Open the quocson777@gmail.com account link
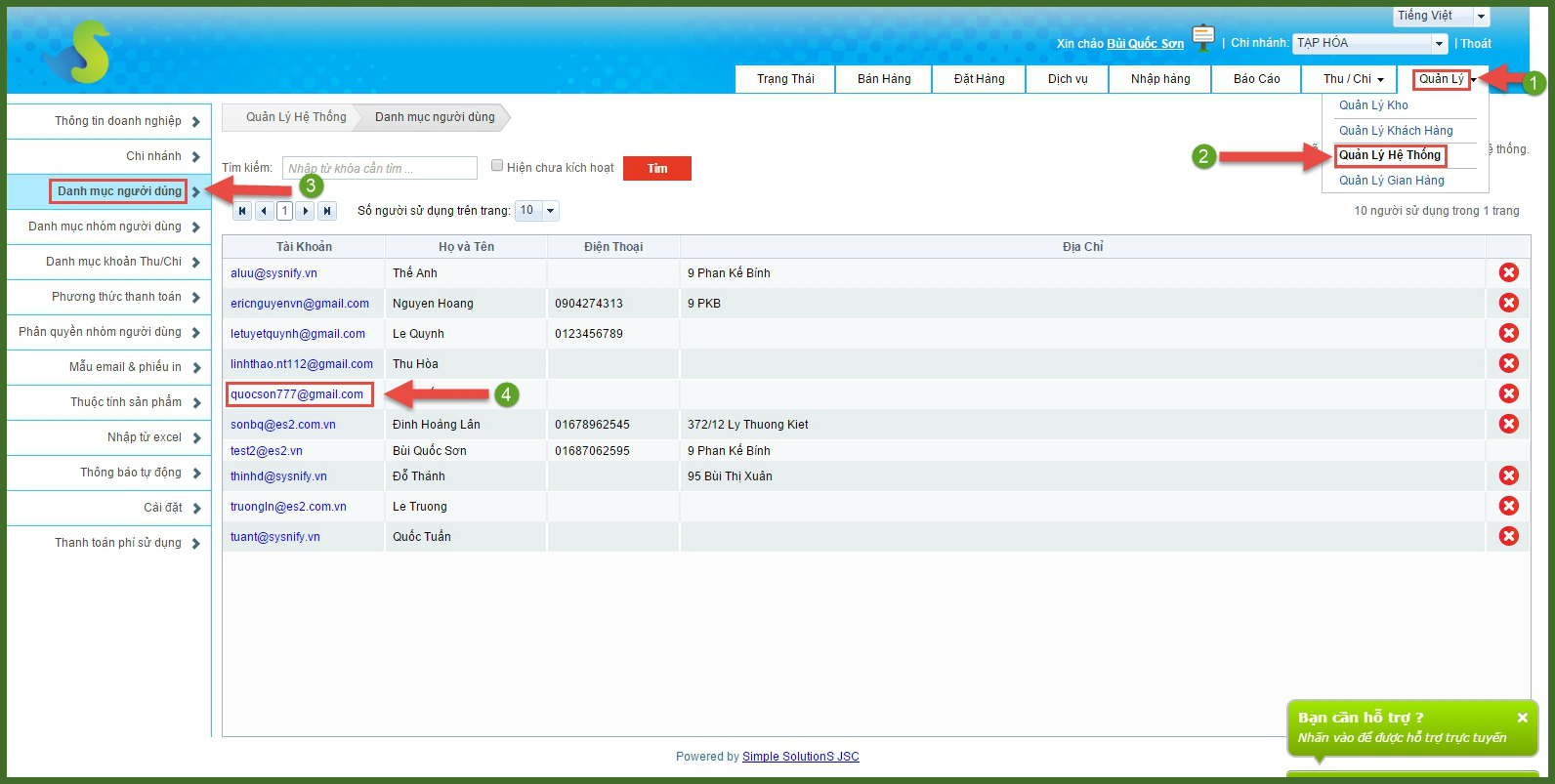The height and width of the screenshot is (784, 1555). click(x=297, y=394)
